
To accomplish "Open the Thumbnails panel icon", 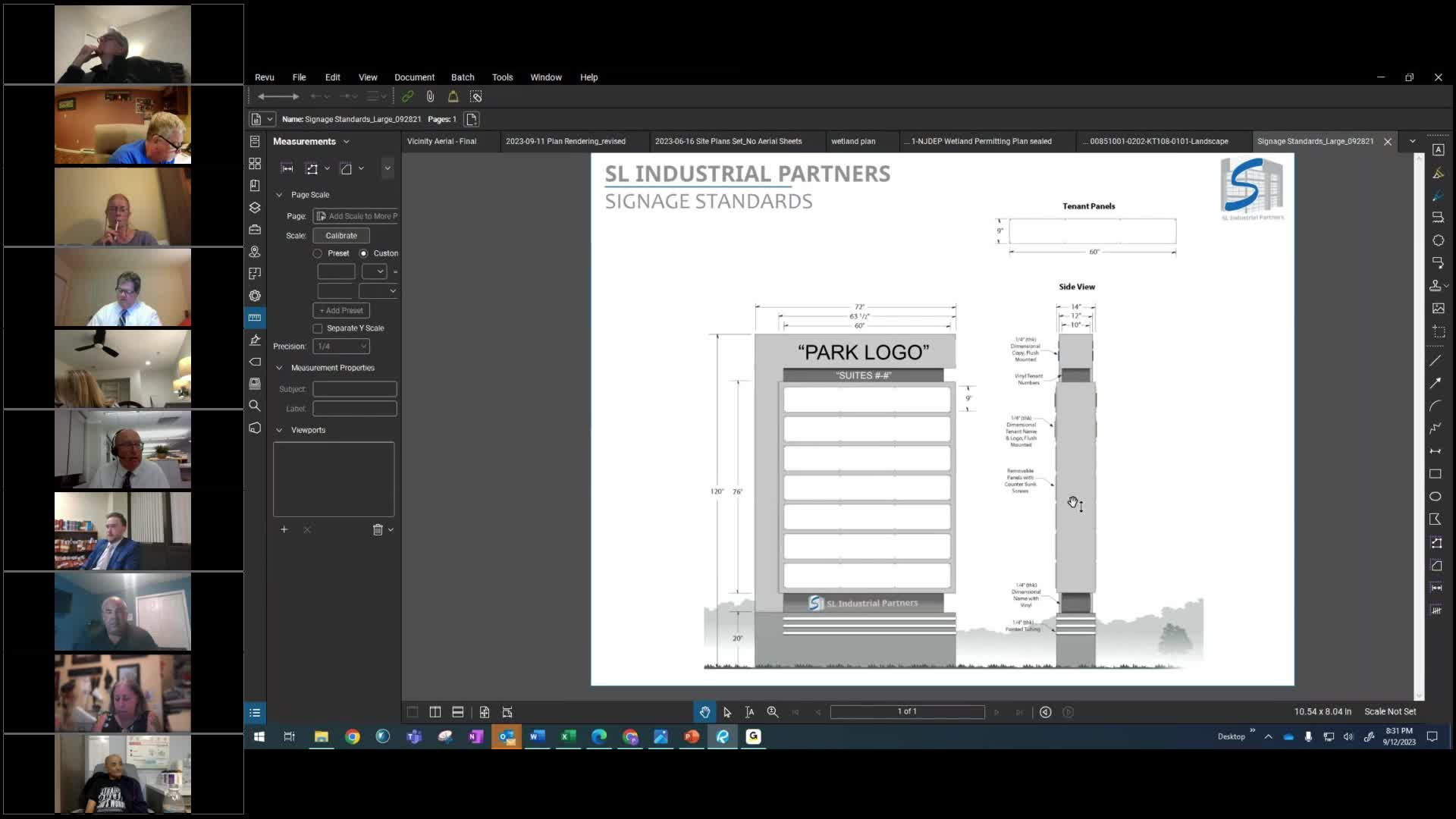I will coord(255,164).
